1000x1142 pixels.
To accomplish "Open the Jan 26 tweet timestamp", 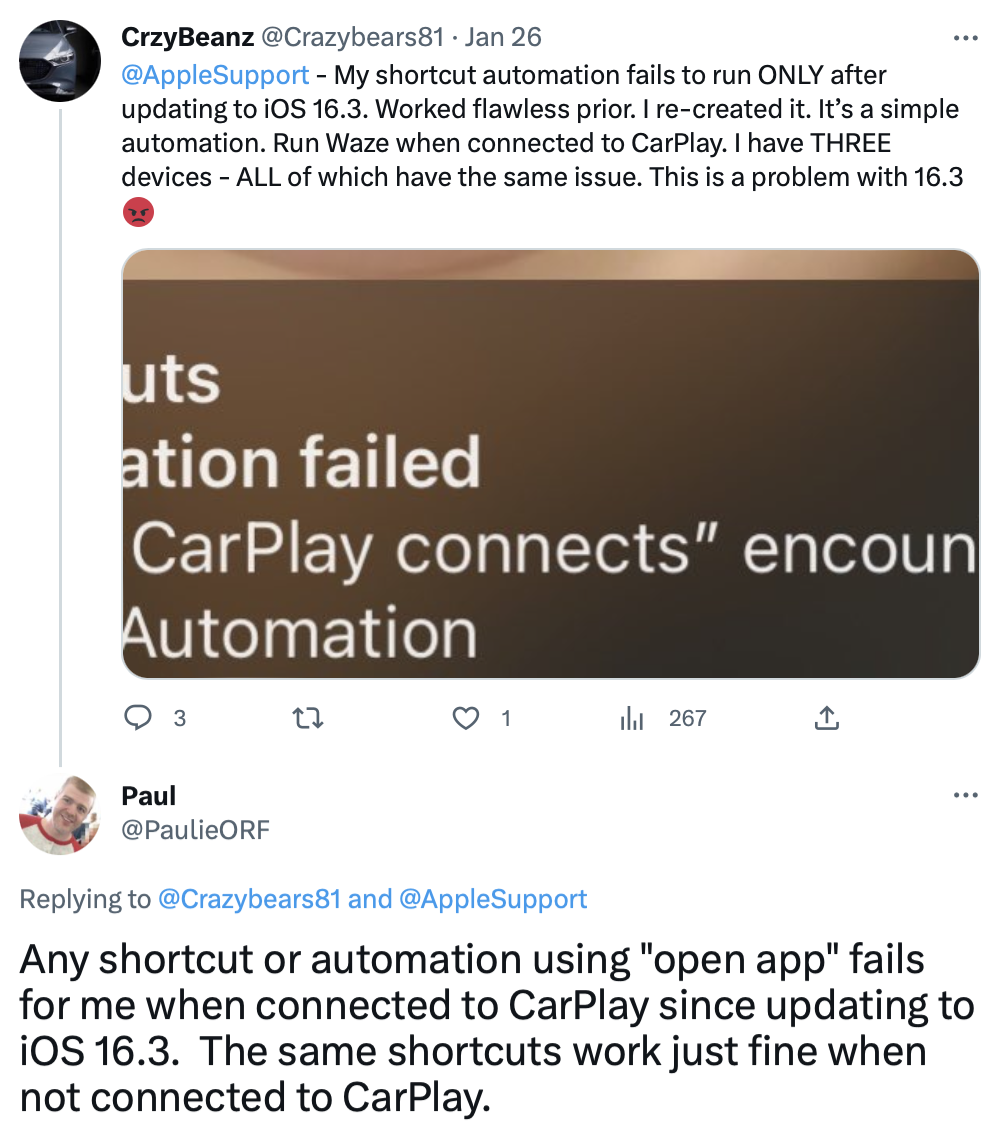I will click(503, 37).
